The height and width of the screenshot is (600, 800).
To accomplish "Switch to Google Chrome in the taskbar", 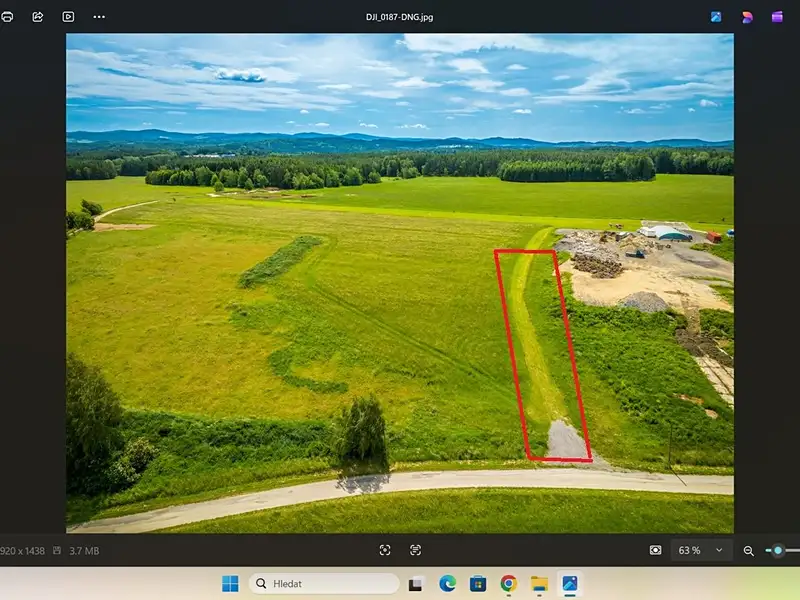I will (509, 583).
